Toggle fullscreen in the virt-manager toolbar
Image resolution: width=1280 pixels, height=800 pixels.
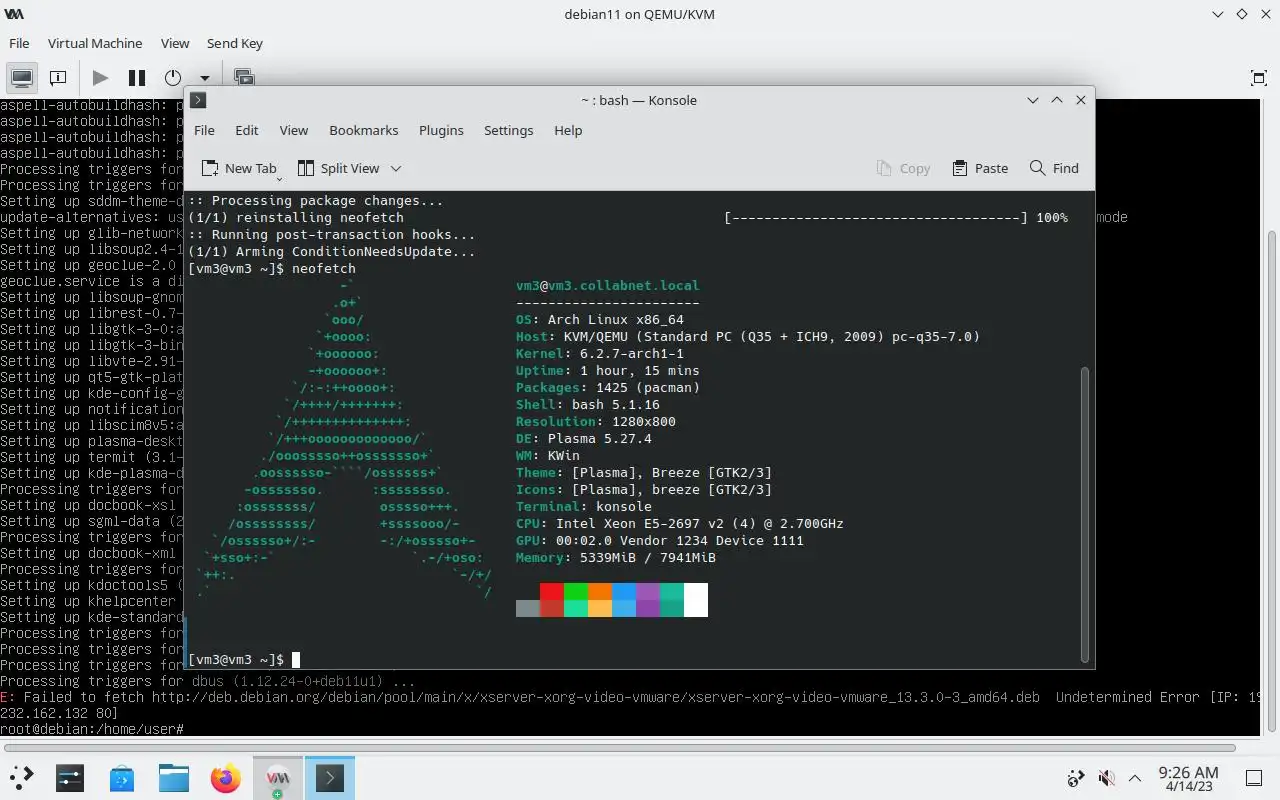click(x=1259, y=77)
